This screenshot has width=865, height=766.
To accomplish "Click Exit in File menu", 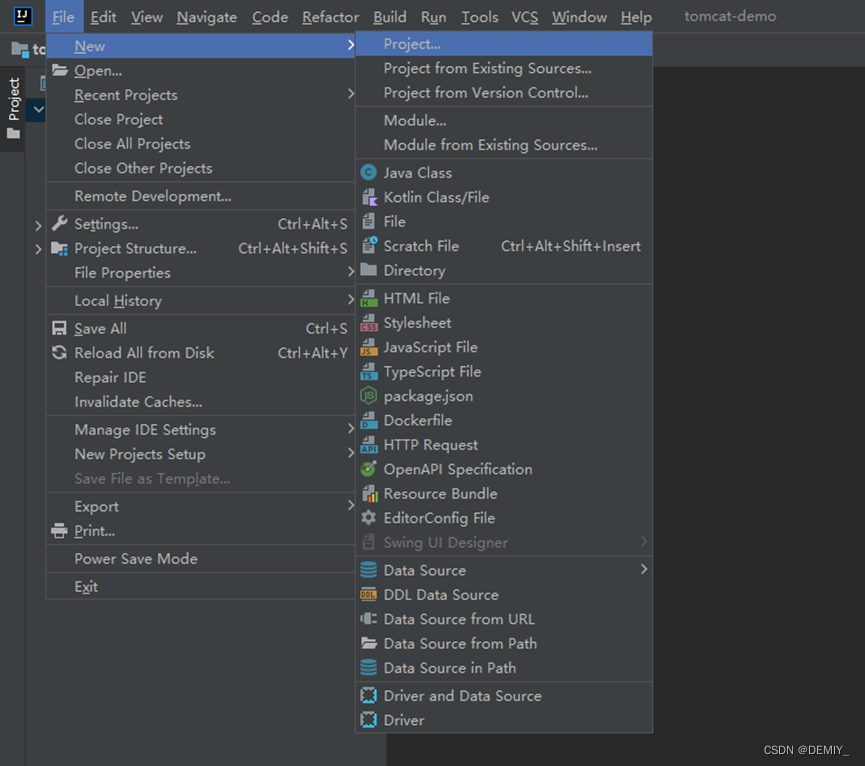I will click(x=201, y=587).
